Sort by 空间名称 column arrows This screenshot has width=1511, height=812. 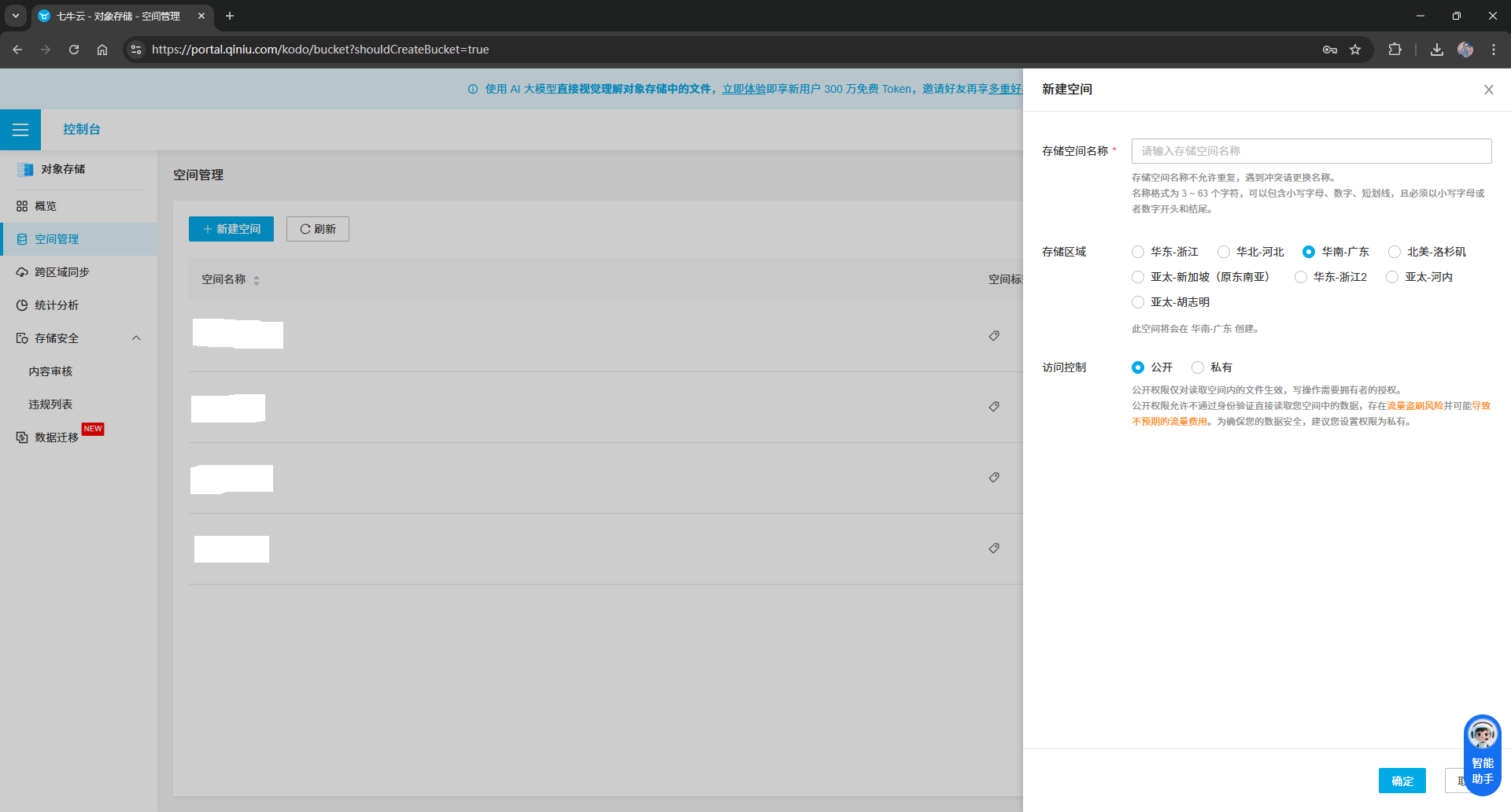pos(257,280)
